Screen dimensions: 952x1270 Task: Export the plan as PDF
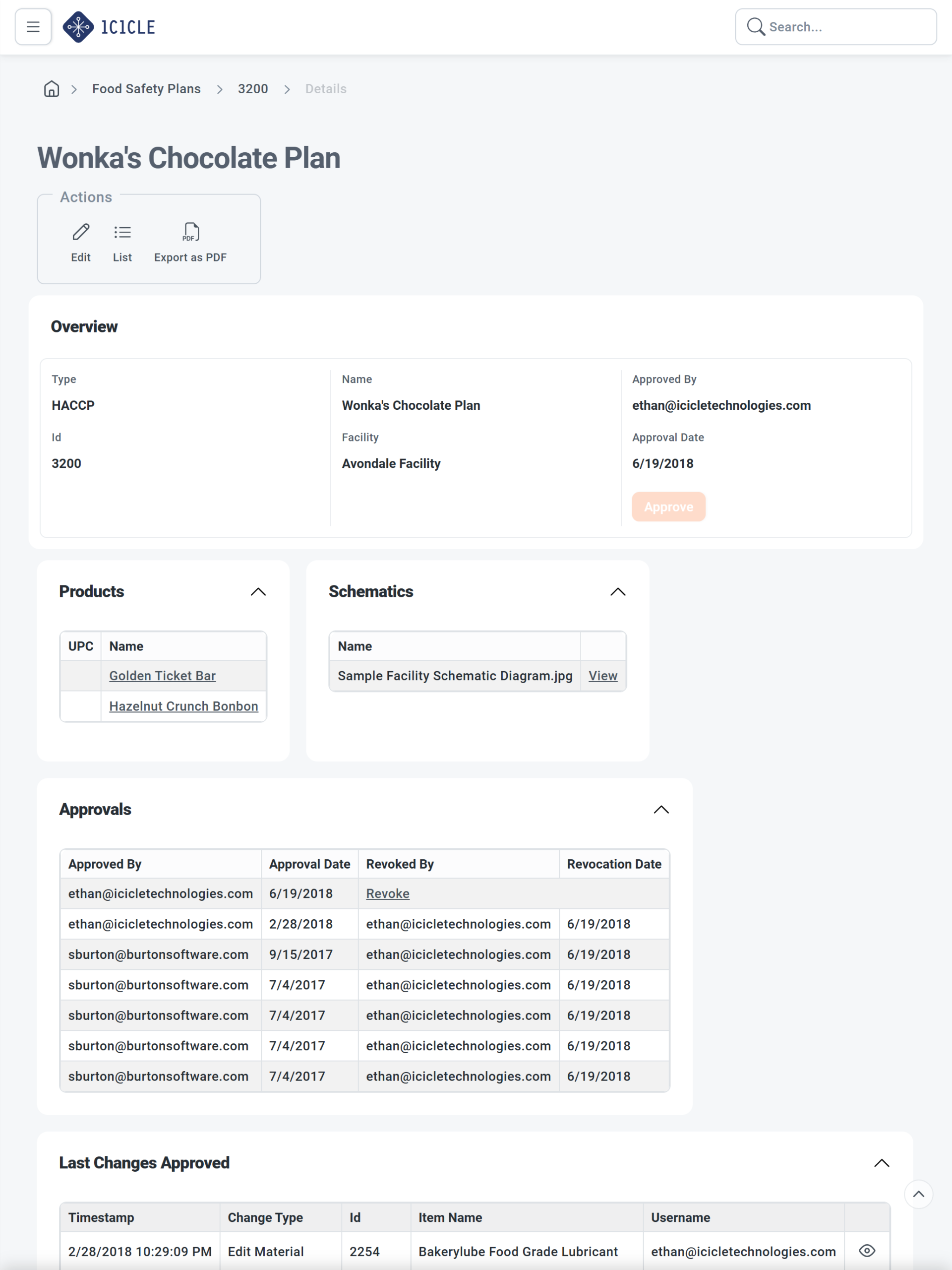pyautogui.click(x=190, y=243)
